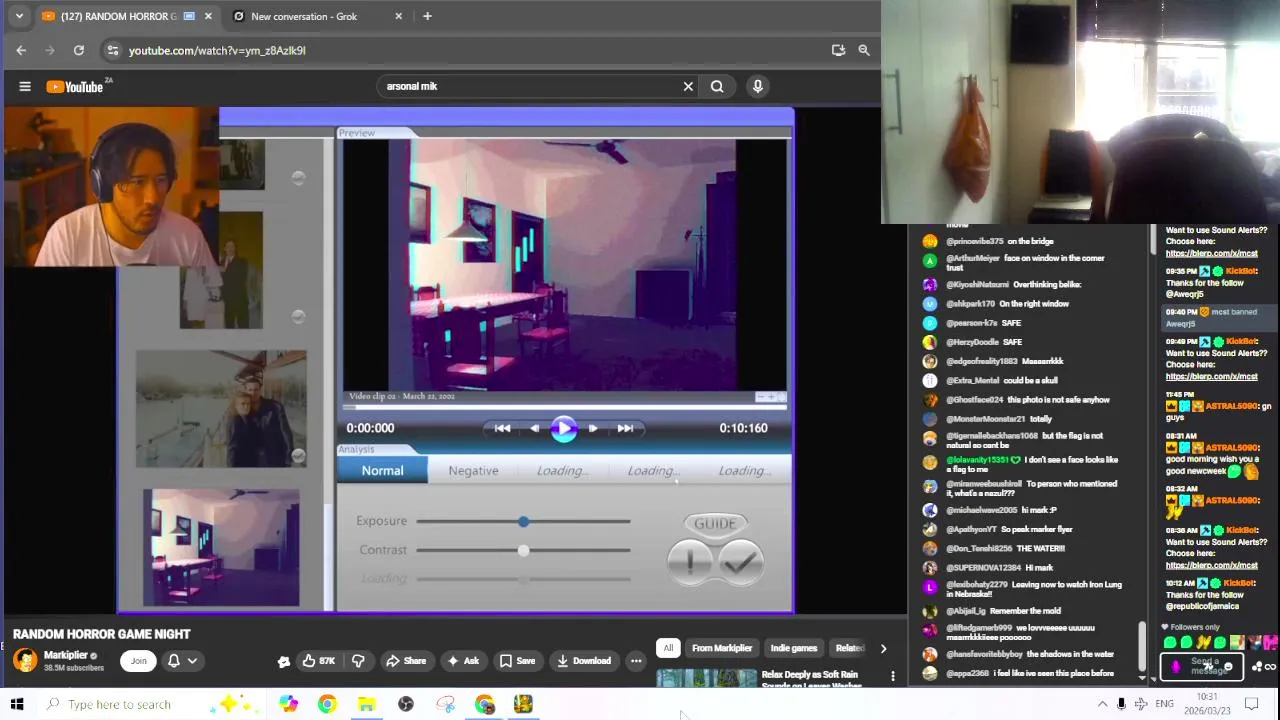Select the From Markiplier chip
Viewport: 1280px width, 720px height.
pyautogui.click(x=722, y=648)
